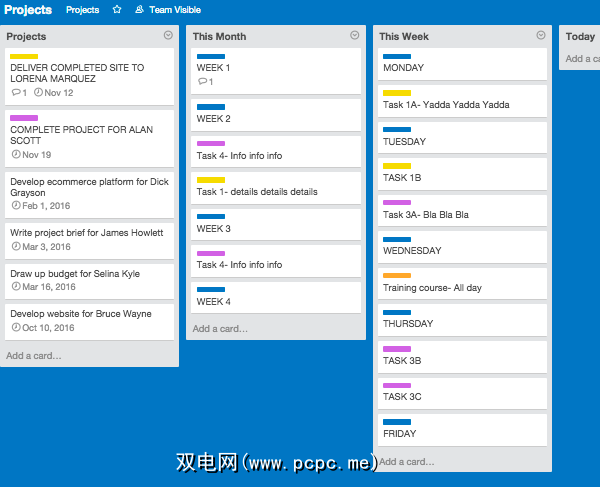Open the WEEK 2 card

[x=276, y=115]
